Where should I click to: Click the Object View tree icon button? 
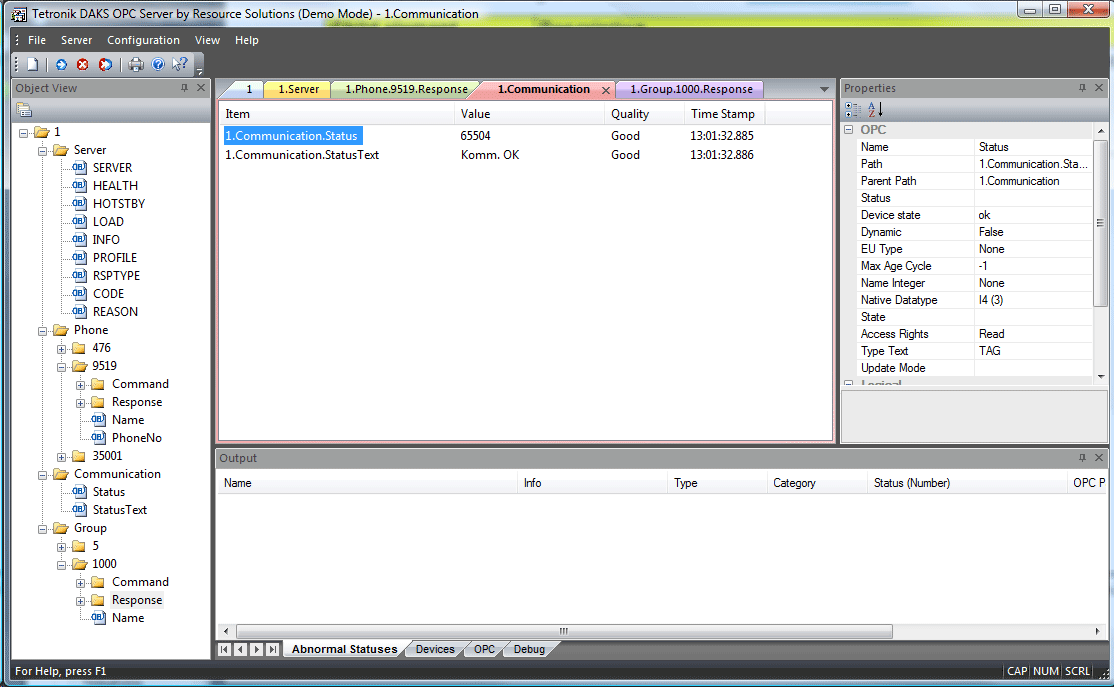click(24, 109)
